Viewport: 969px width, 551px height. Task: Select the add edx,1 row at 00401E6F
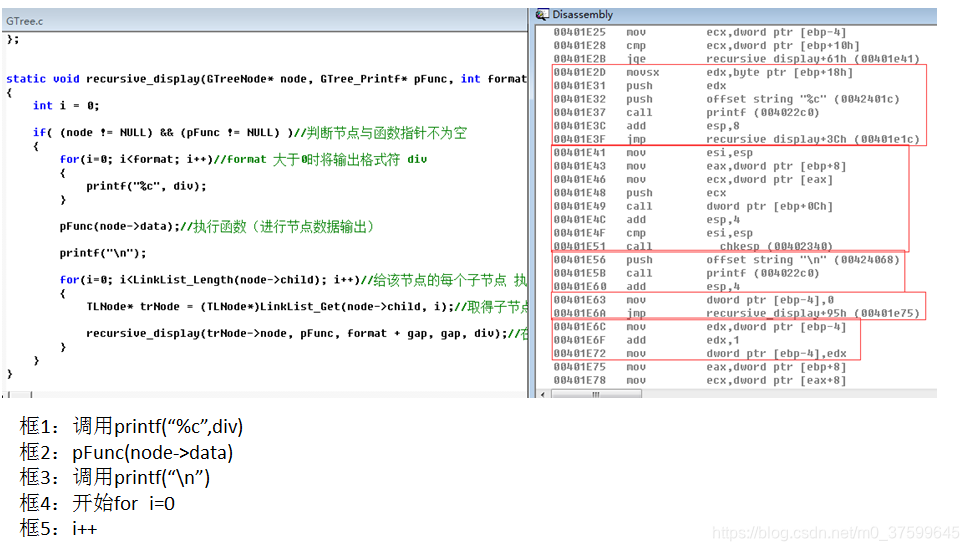(646, 340)
